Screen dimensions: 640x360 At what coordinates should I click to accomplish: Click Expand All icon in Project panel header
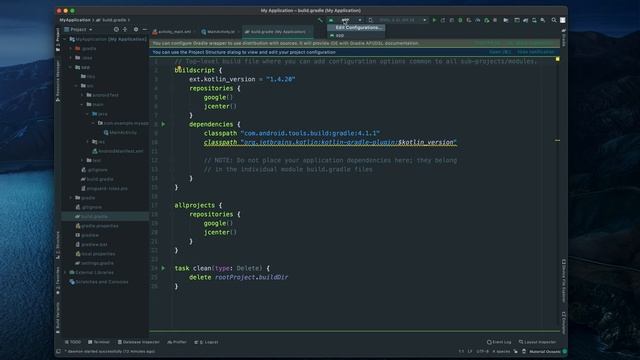[x=125, y=29]
